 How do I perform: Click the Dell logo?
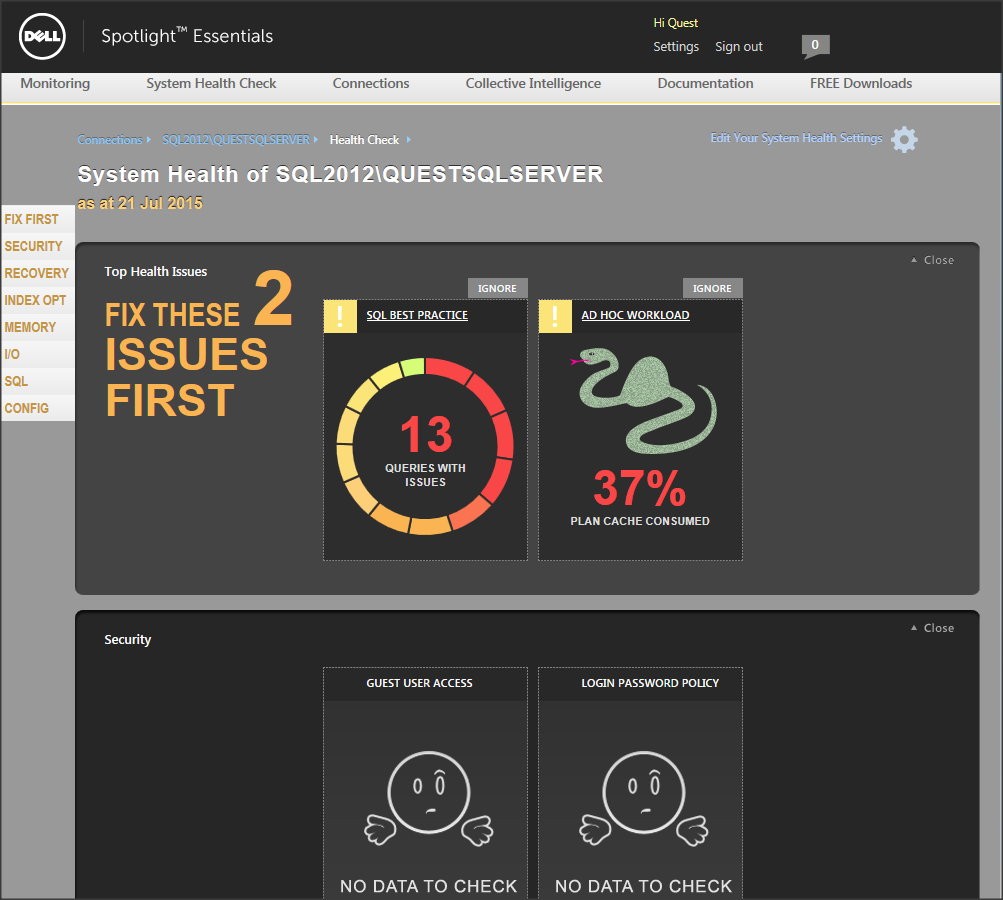click(42, 36)
